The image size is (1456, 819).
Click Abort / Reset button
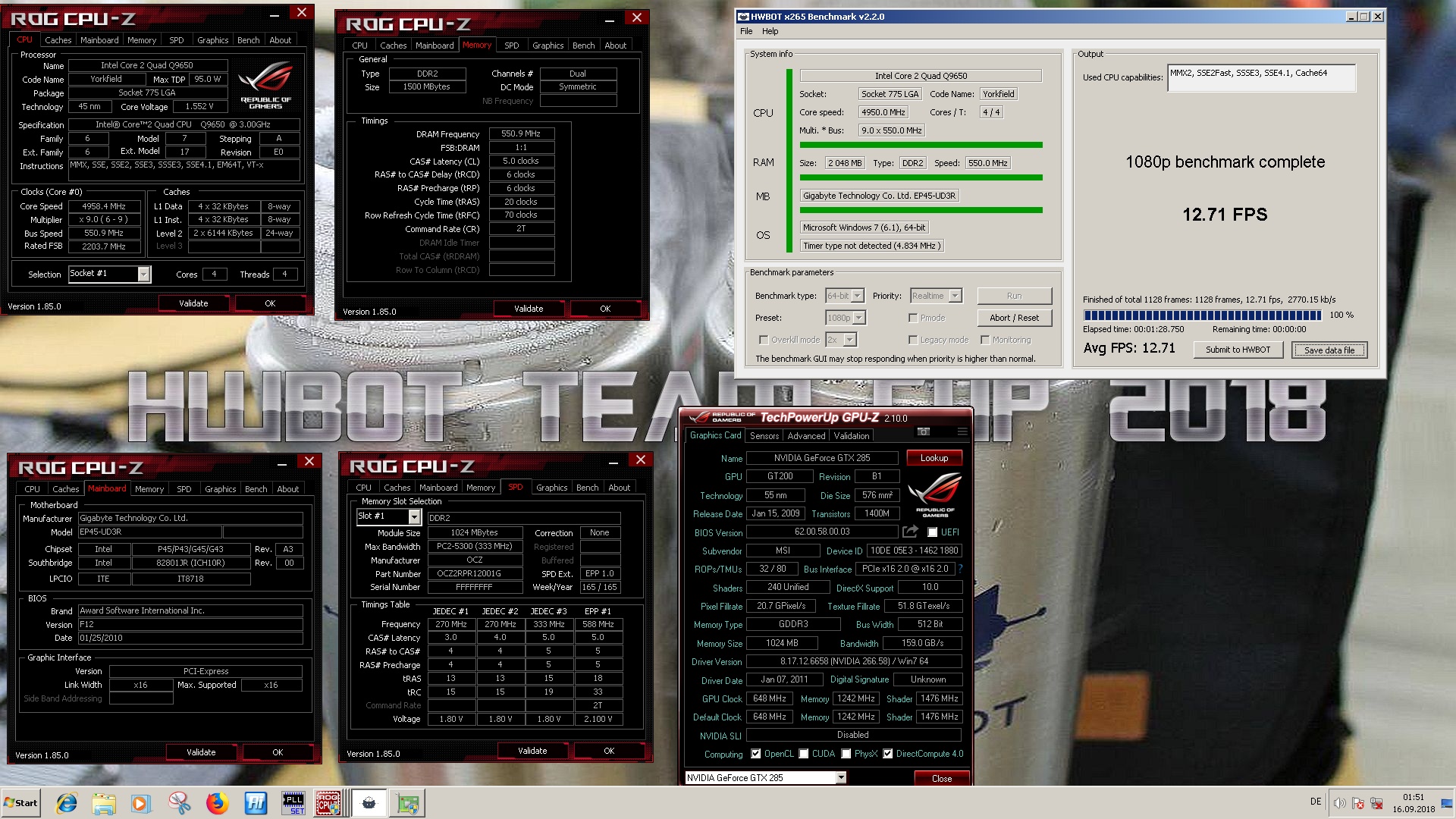1014,318
